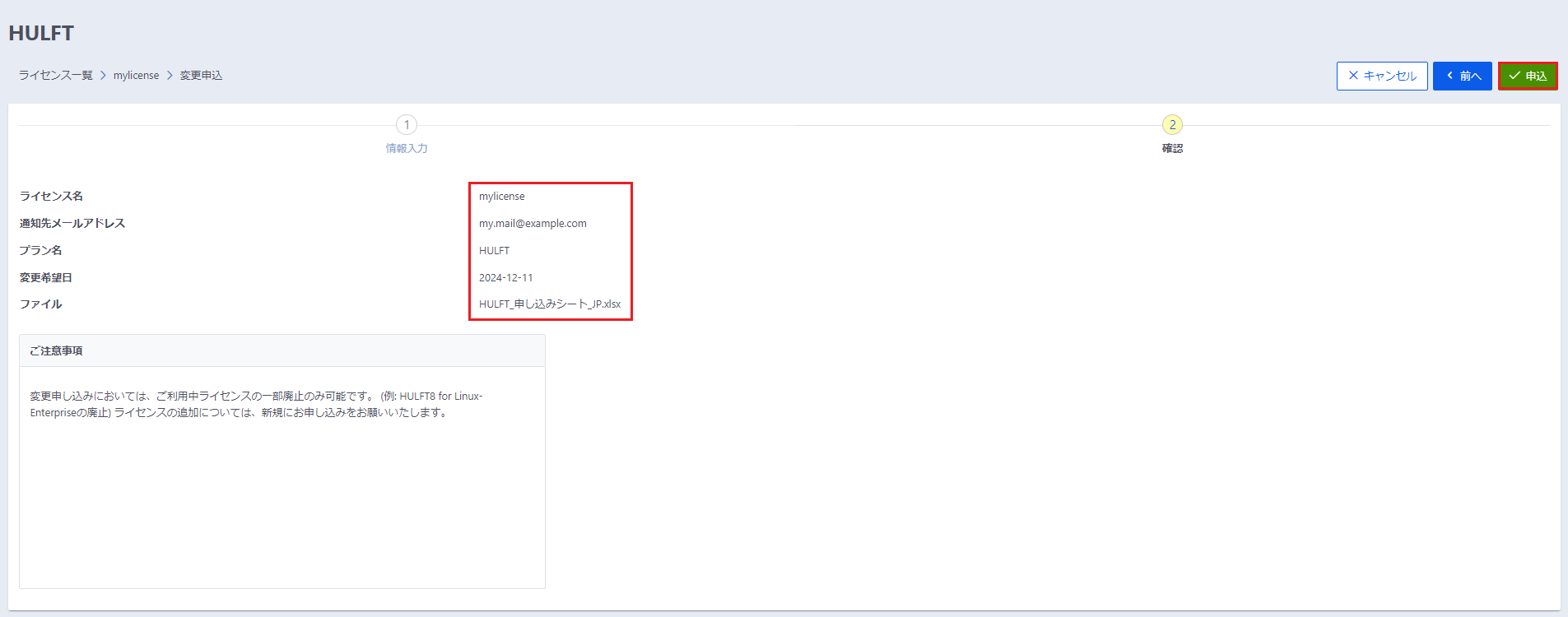Click the 変更希望日 label
The width and height of the screenshot is (1568, 617).
(46, 278)
